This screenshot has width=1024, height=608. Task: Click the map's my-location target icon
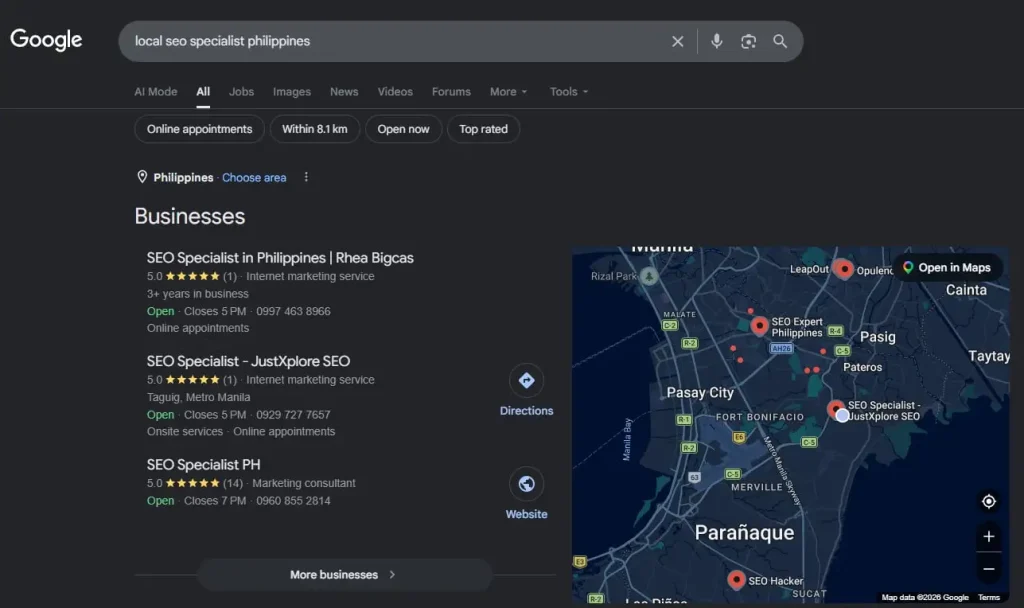tap(989, 501)
